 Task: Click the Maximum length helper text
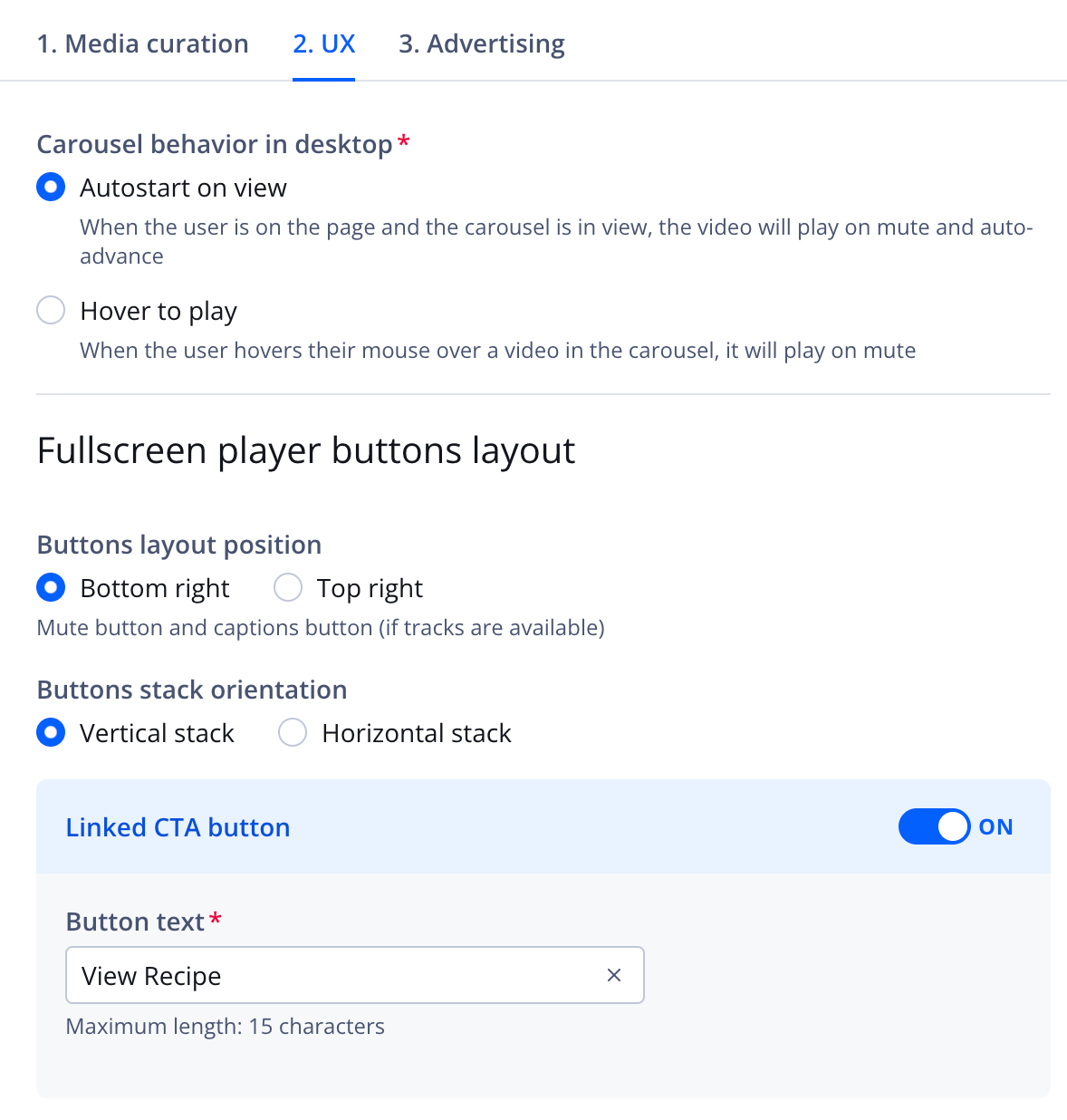point(225,1026)
